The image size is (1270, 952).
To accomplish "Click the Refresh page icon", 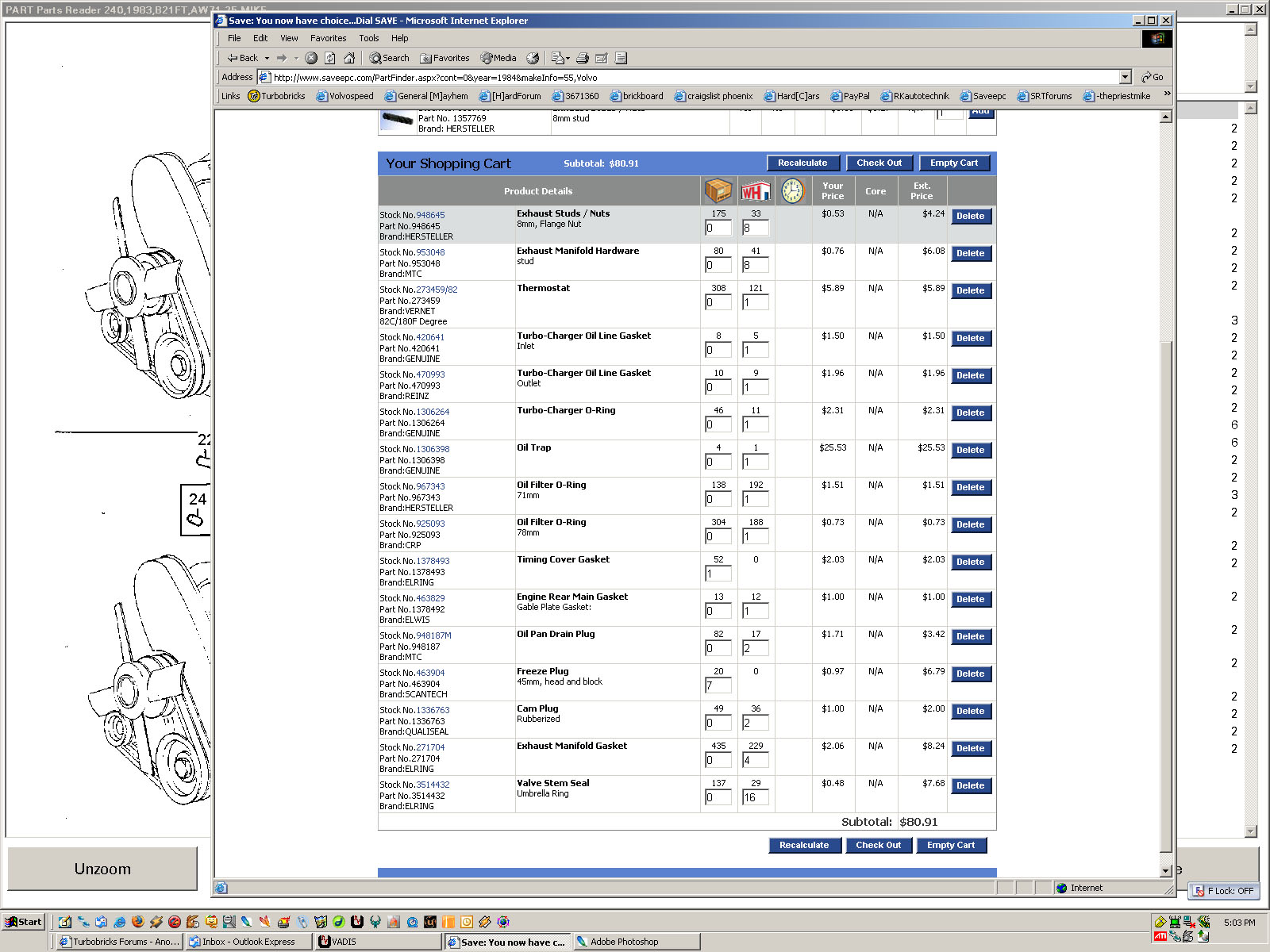I will click(330, 58).
